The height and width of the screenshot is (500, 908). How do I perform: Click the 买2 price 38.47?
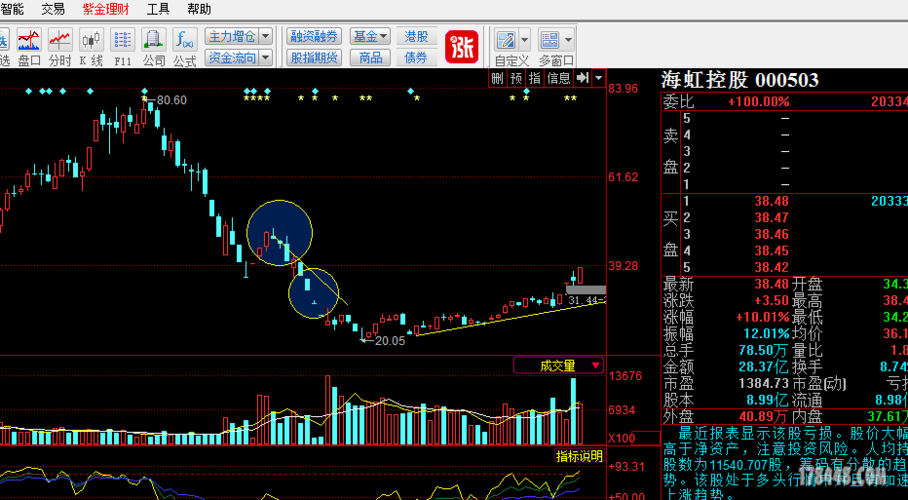coord(771,218)
